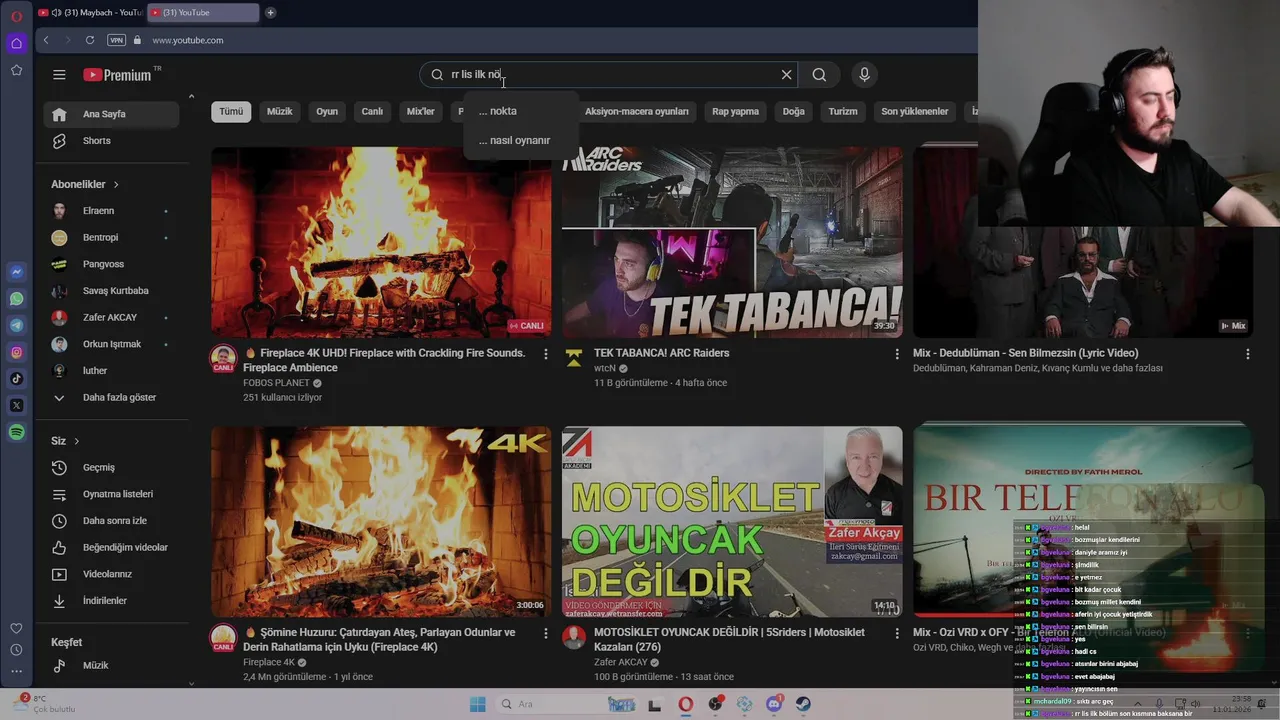Viewport: 1280px width, 720px height.
Task: Open Opera sidebar three-dots setup
Action: pos(16,671)
